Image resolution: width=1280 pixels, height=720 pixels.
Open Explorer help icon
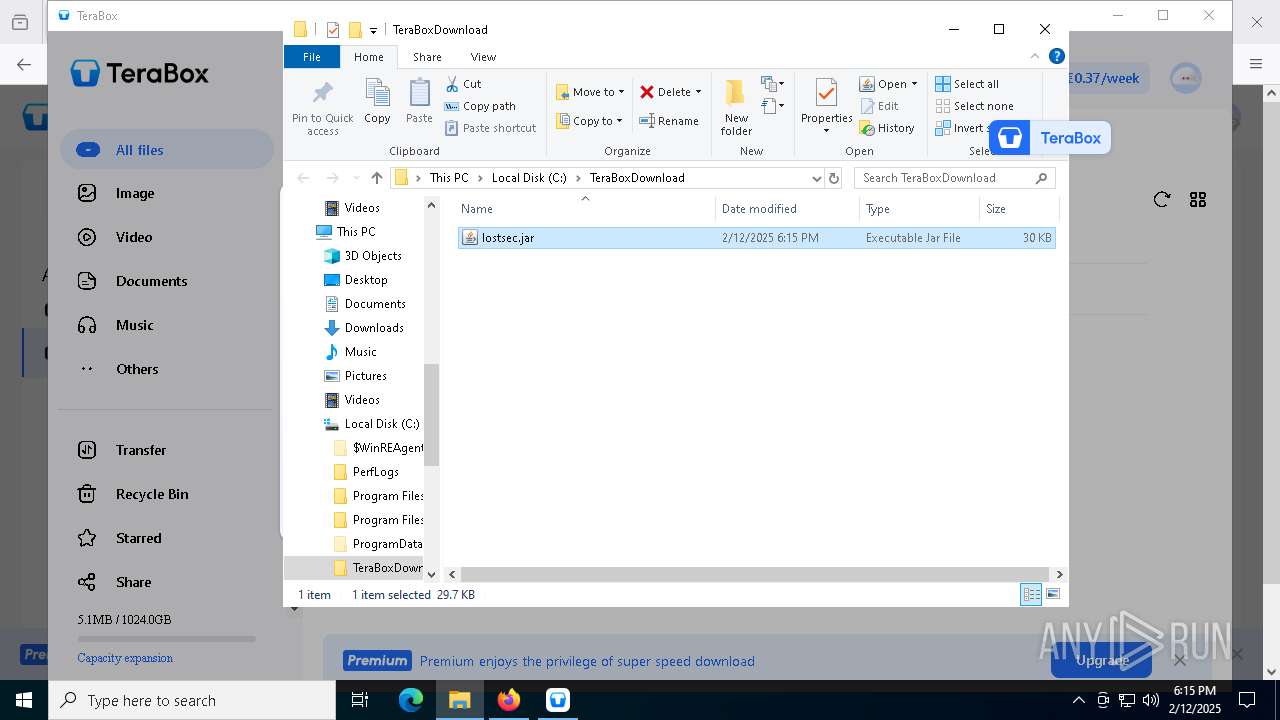[1056, 56]
